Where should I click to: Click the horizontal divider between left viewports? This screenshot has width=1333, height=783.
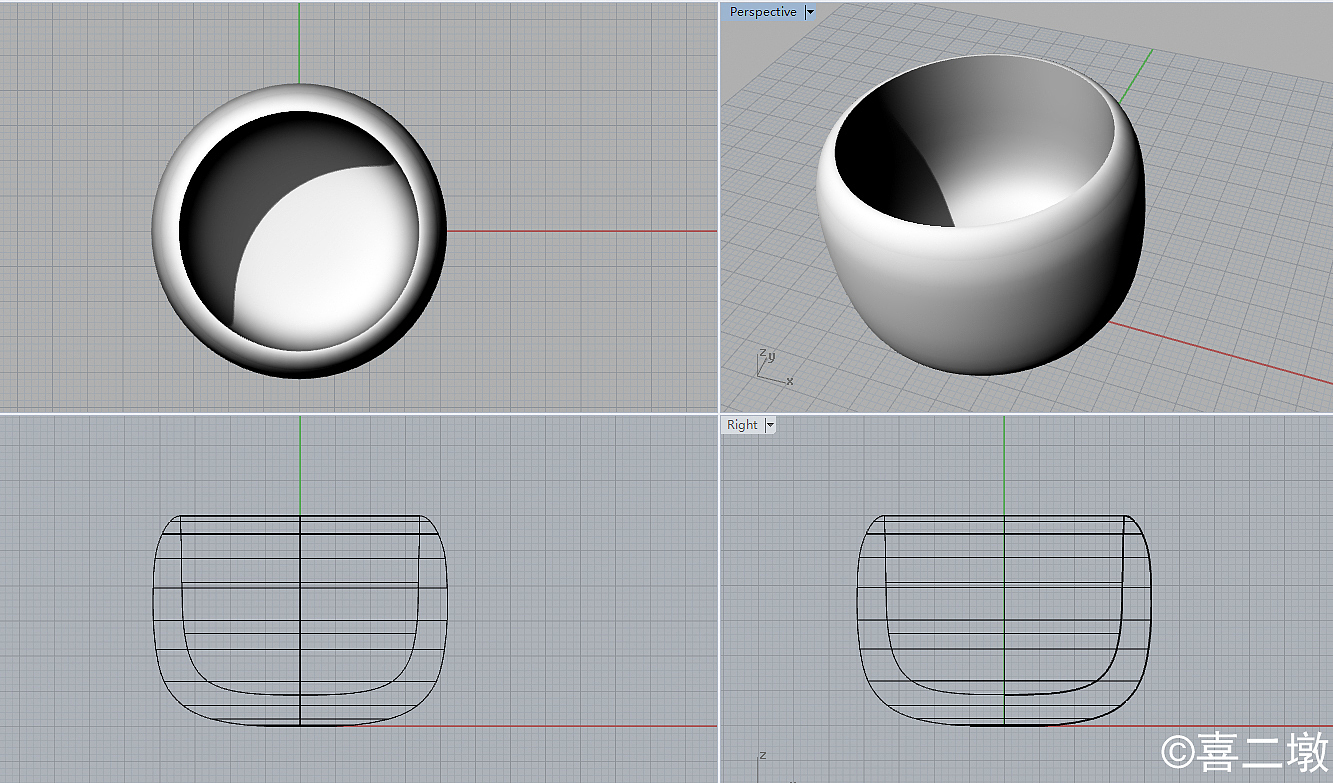coord(360,412)
